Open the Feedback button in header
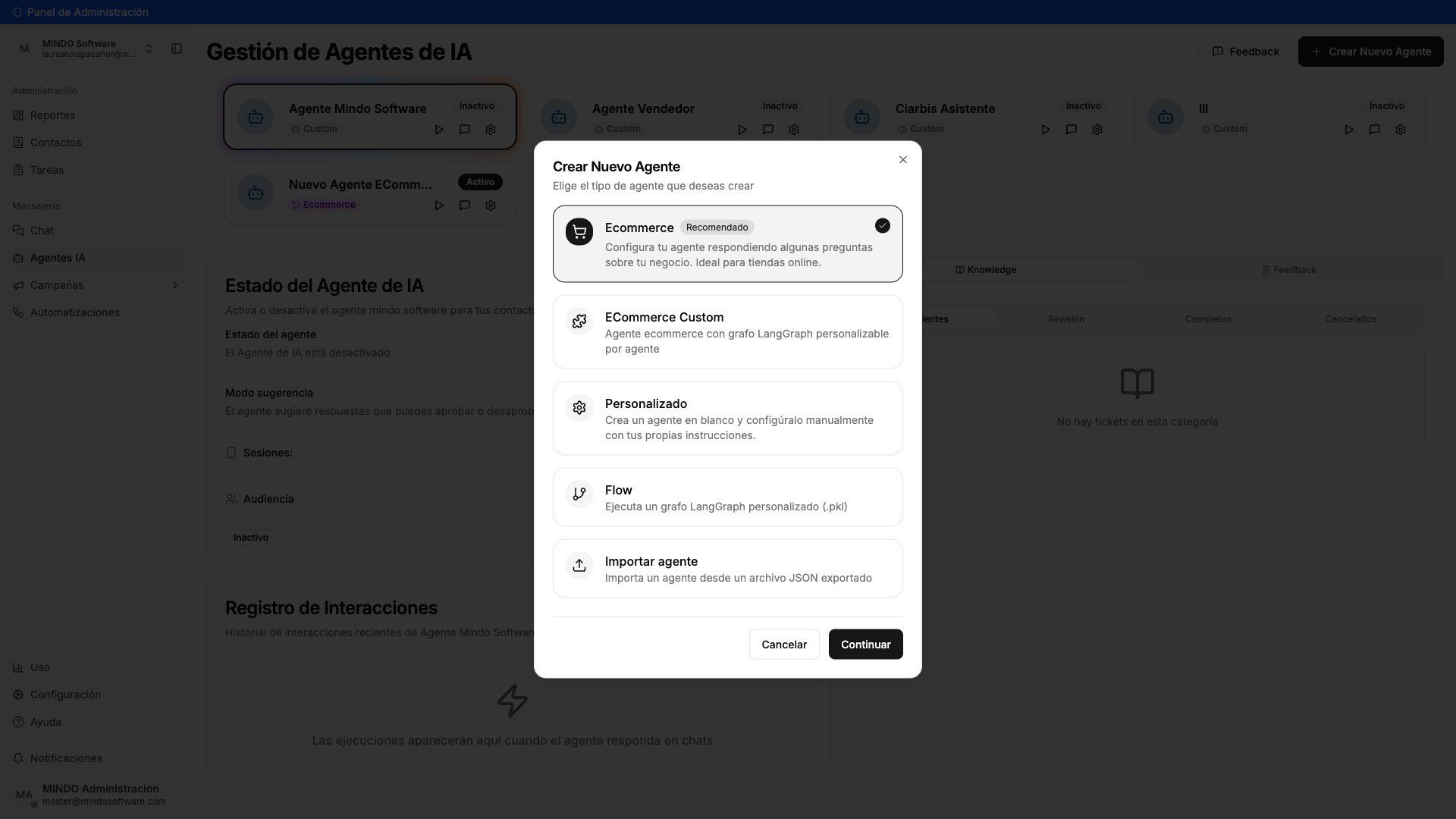The image size is (1456, 819). [1245, 52]
